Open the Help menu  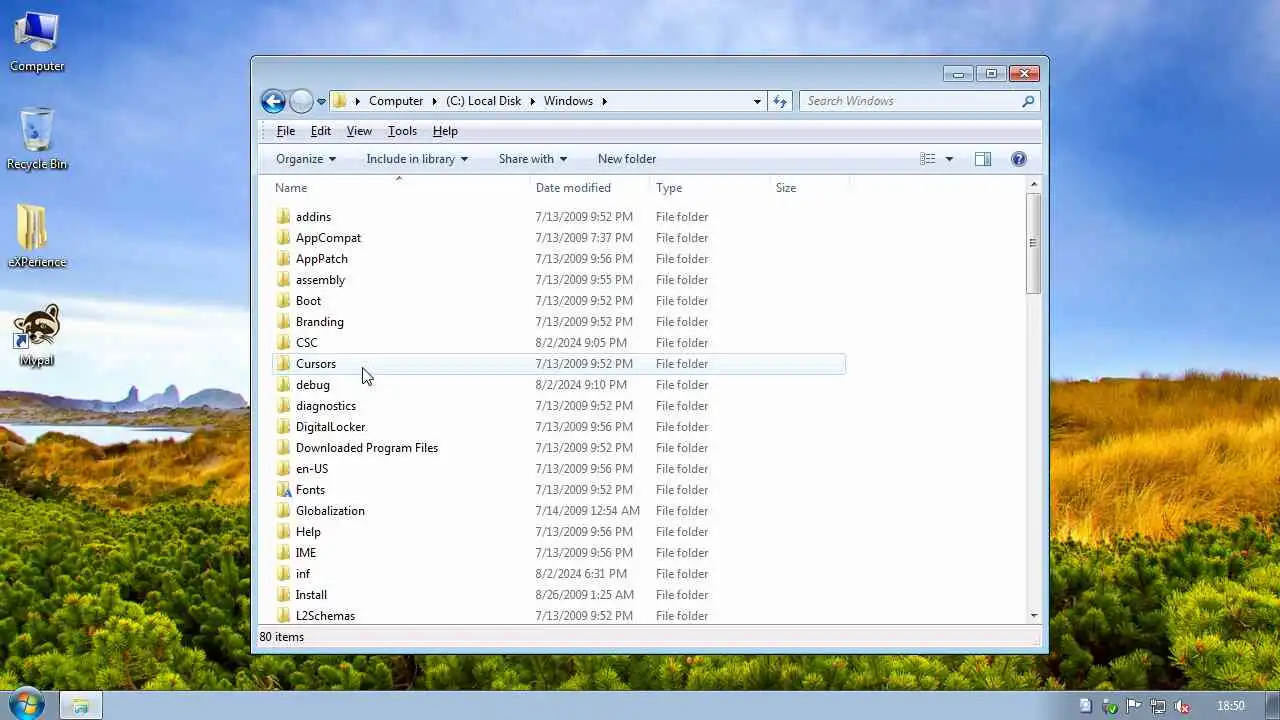(x=445, y=131)
